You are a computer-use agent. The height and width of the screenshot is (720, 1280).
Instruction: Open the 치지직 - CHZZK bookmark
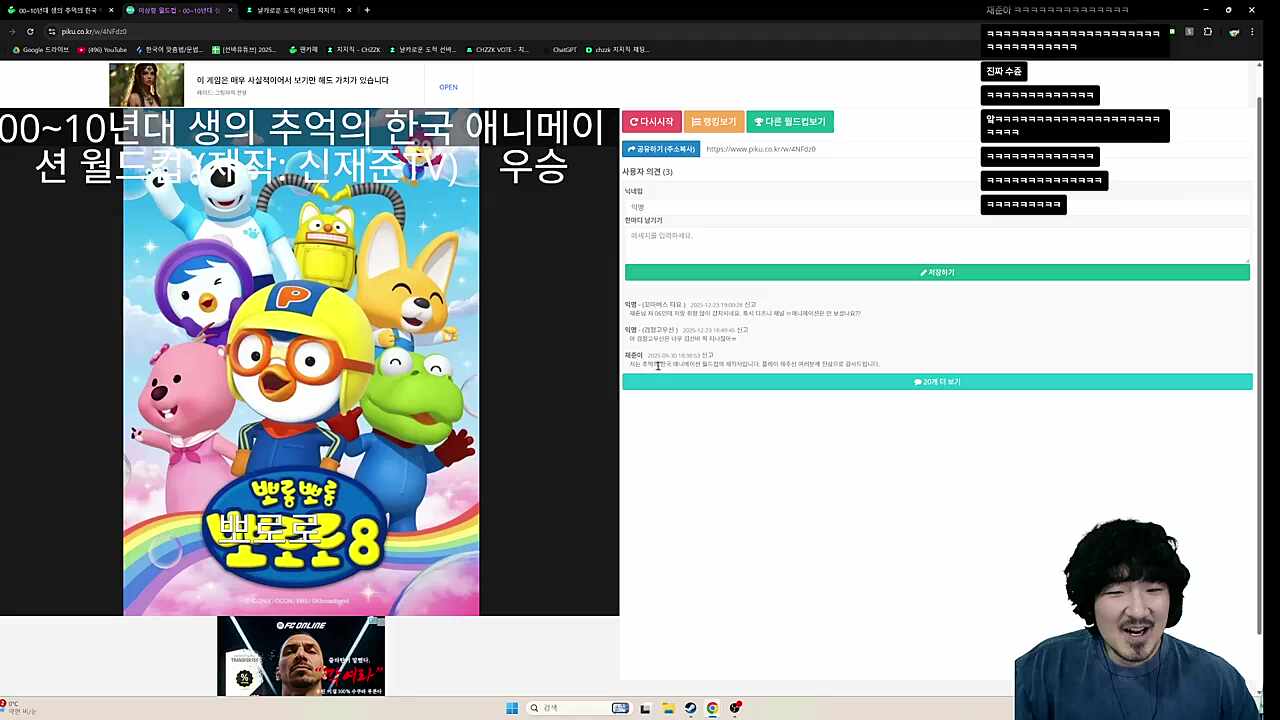tap(354, 50)
